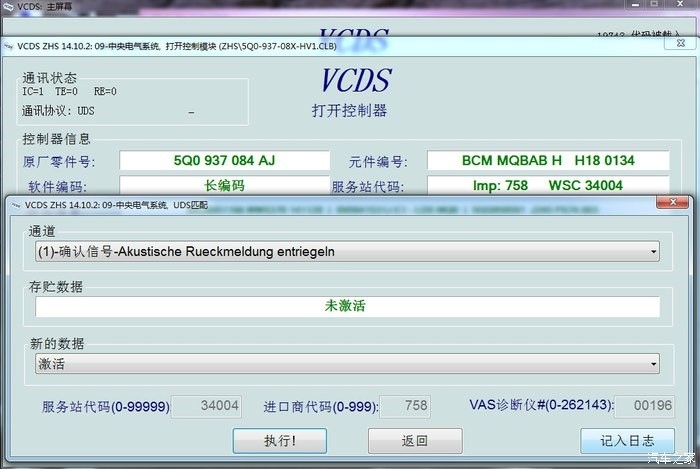Open the 通道 channel dropdown

(347, 251)
